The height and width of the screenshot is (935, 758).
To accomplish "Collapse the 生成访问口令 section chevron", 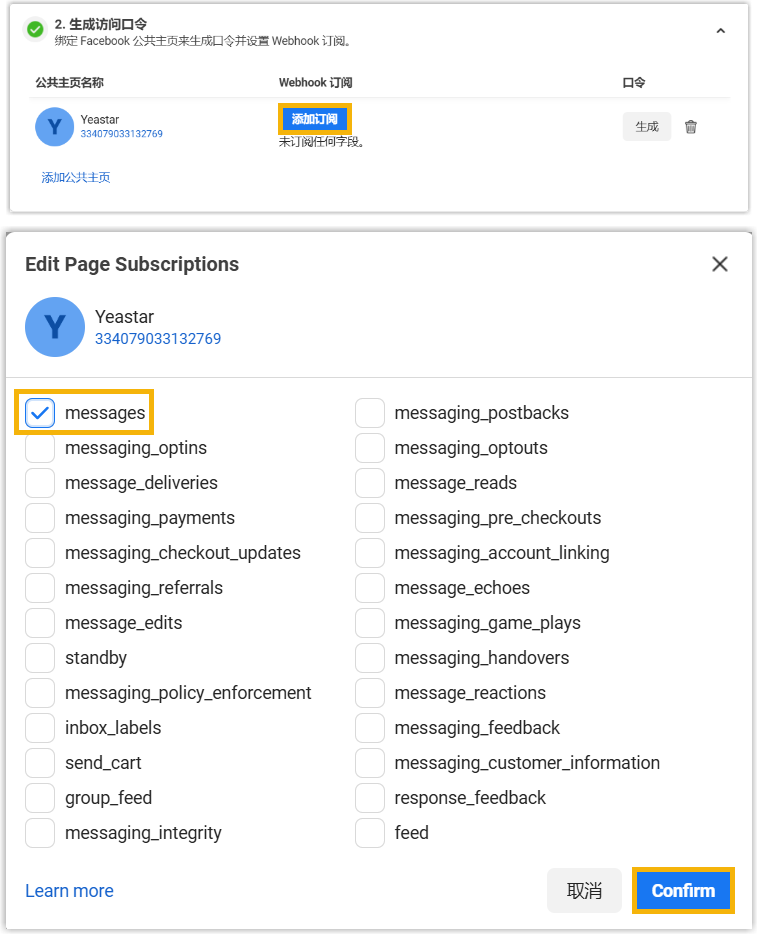I will click(720, 32).
